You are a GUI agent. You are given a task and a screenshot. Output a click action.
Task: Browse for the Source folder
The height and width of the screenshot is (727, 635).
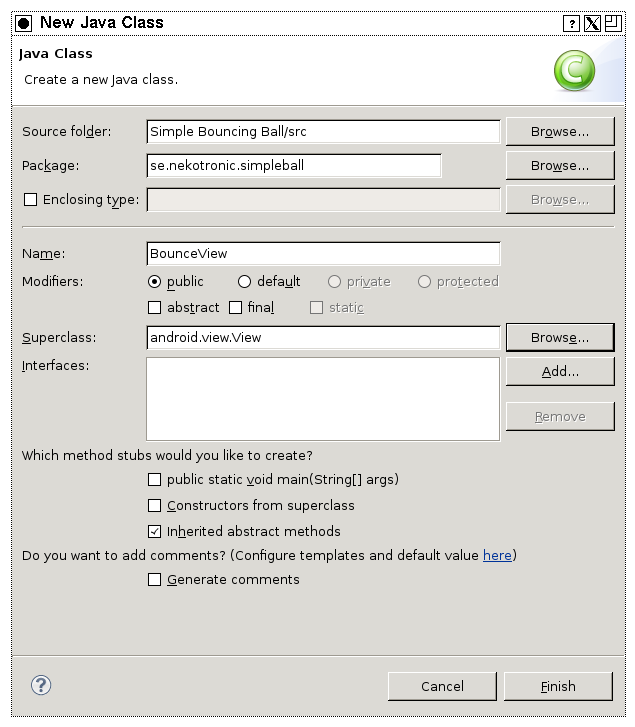click(x=560, y=132)
